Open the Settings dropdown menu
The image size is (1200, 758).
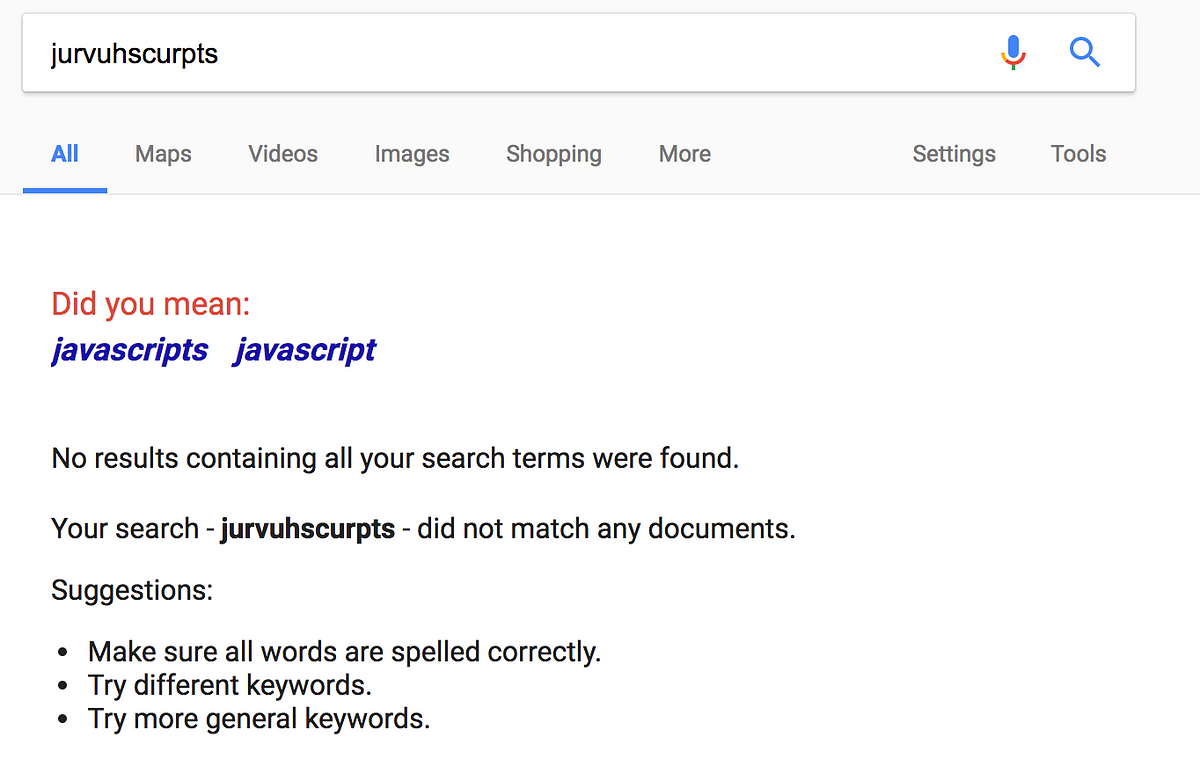point(954,154)
